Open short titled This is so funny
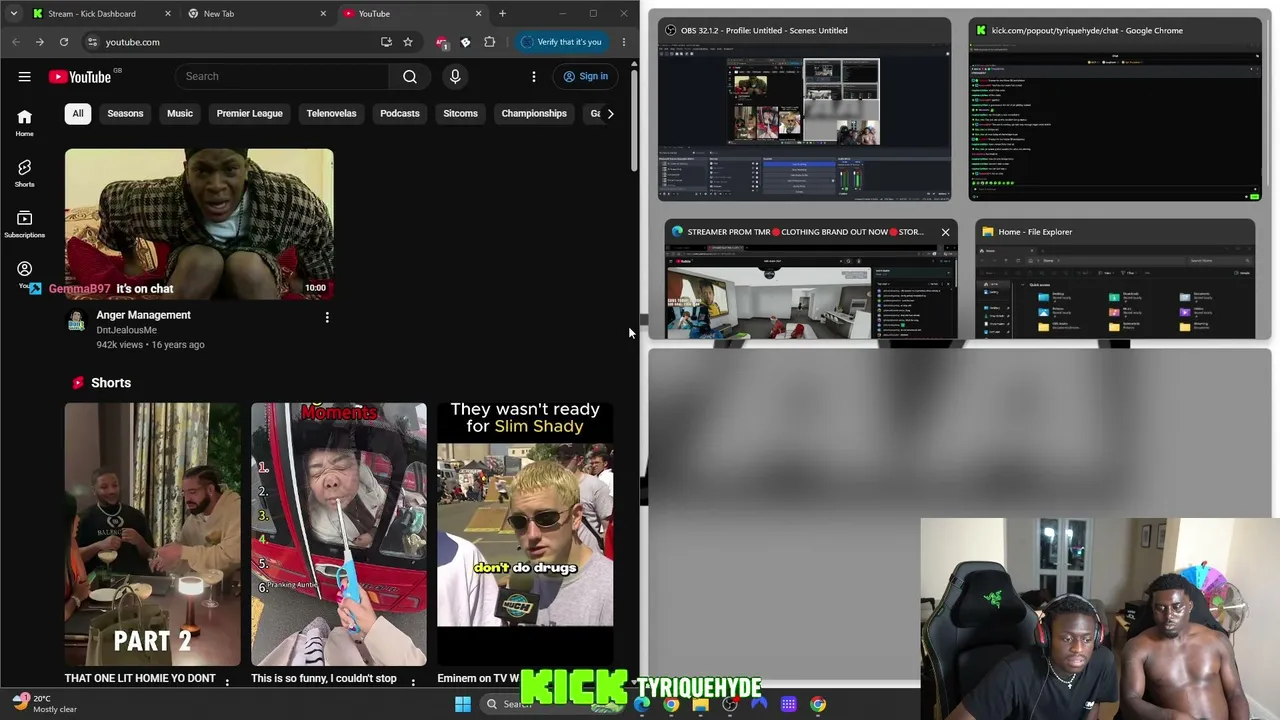1280x720 pixels. (324, 678)
